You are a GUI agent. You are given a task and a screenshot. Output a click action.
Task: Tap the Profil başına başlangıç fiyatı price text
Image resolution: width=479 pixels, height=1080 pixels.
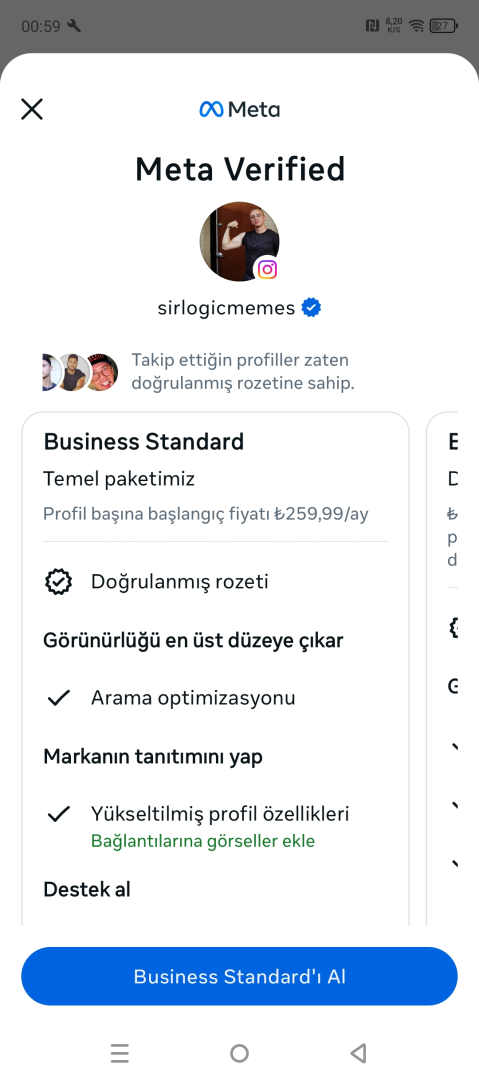pyautogui.click(x=205, y=514)
